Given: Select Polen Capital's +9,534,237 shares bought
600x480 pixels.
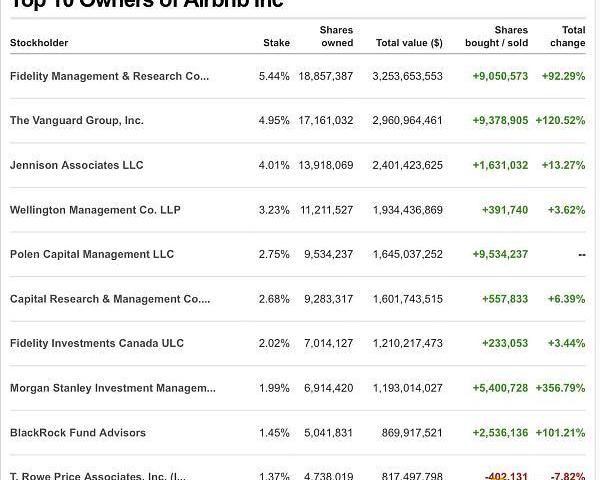Looking at the screenshot, I should pos(500,254).
